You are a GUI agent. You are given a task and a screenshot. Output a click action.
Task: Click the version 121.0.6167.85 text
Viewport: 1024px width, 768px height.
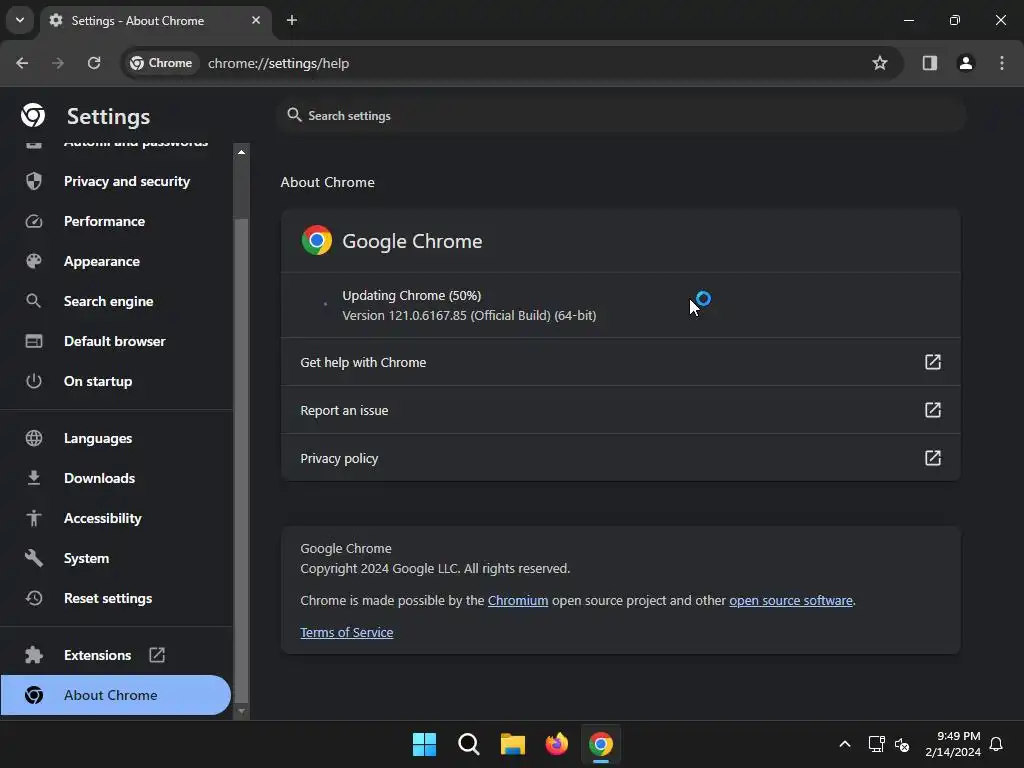click(x=469, y=315)
